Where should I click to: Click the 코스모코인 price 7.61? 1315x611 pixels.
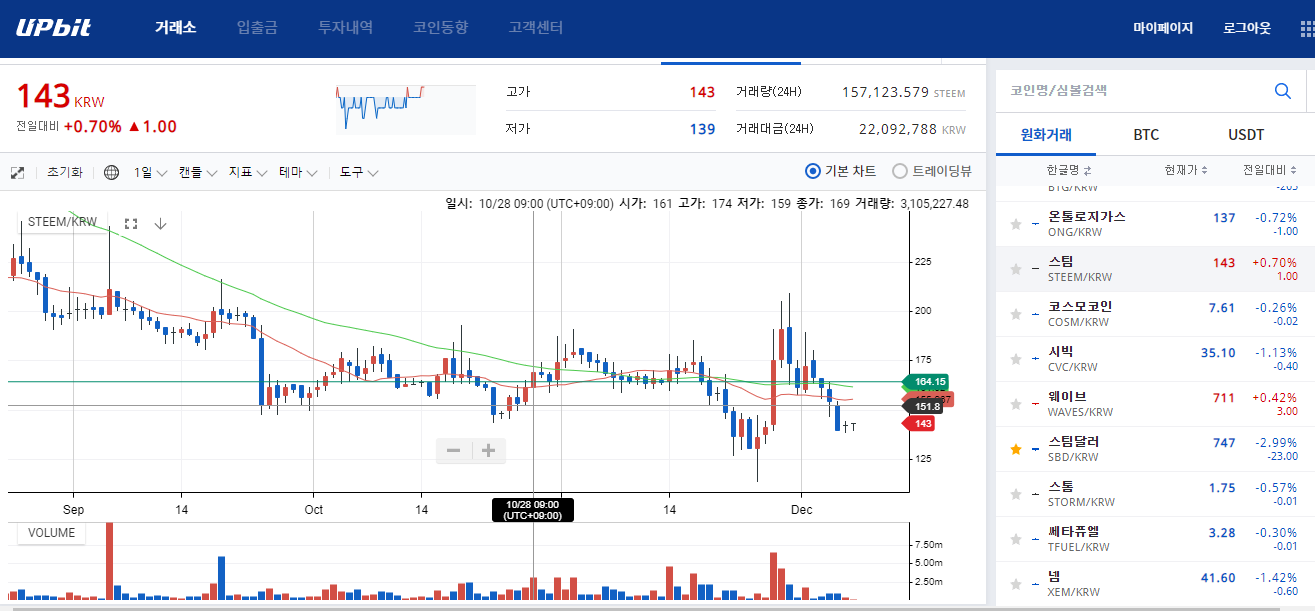tap(1222, 308)
